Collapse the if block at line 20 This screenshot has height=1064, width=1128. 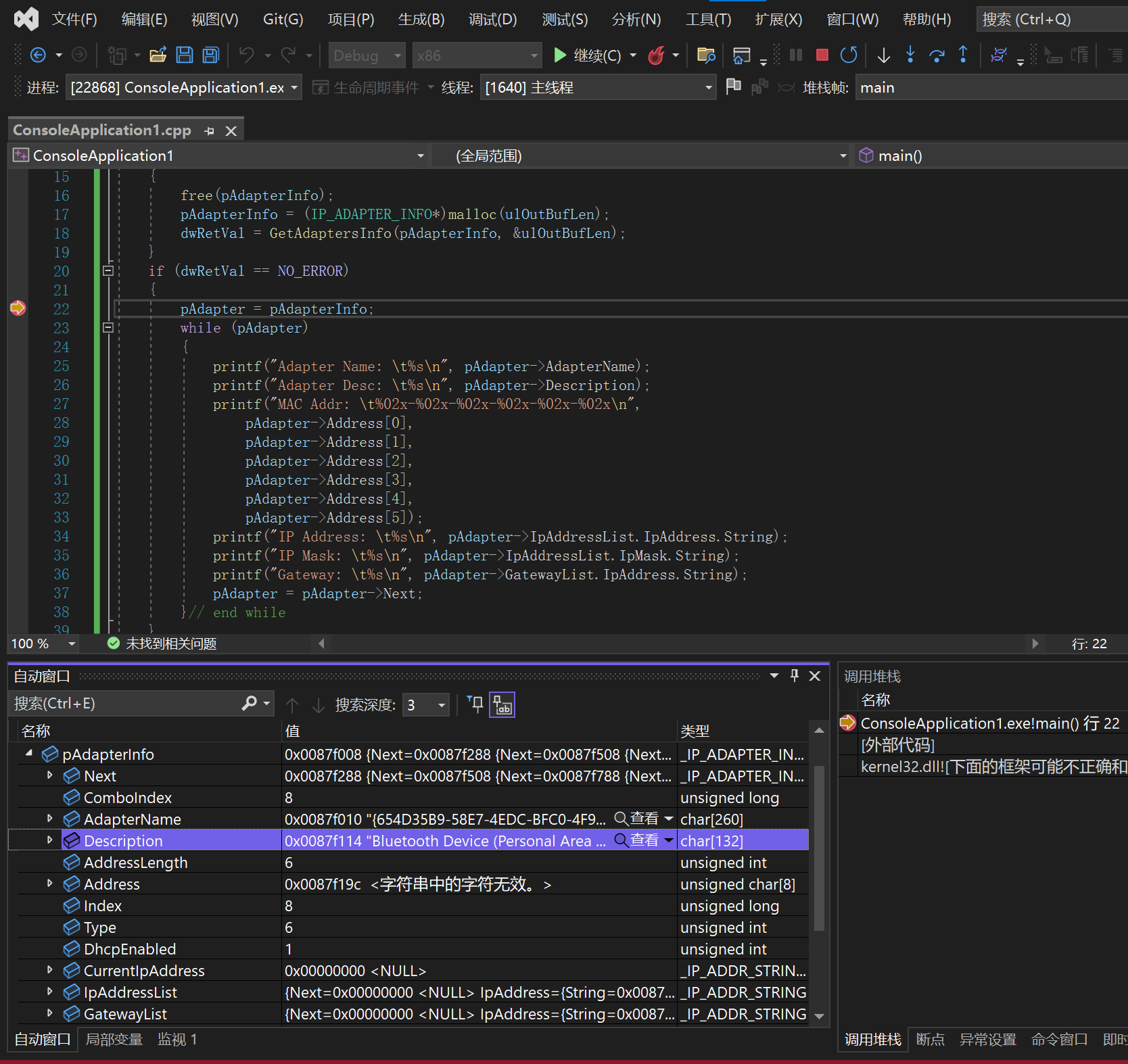coord(108,270)
